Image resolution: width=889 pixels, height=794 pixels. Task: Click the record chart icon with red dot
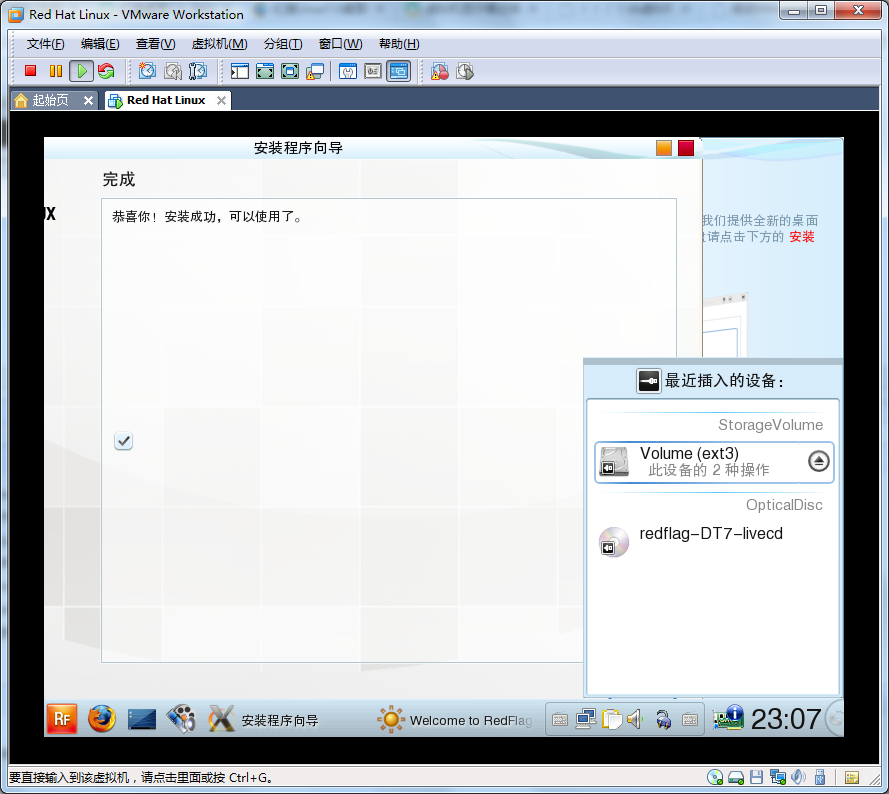pos(439,71)
